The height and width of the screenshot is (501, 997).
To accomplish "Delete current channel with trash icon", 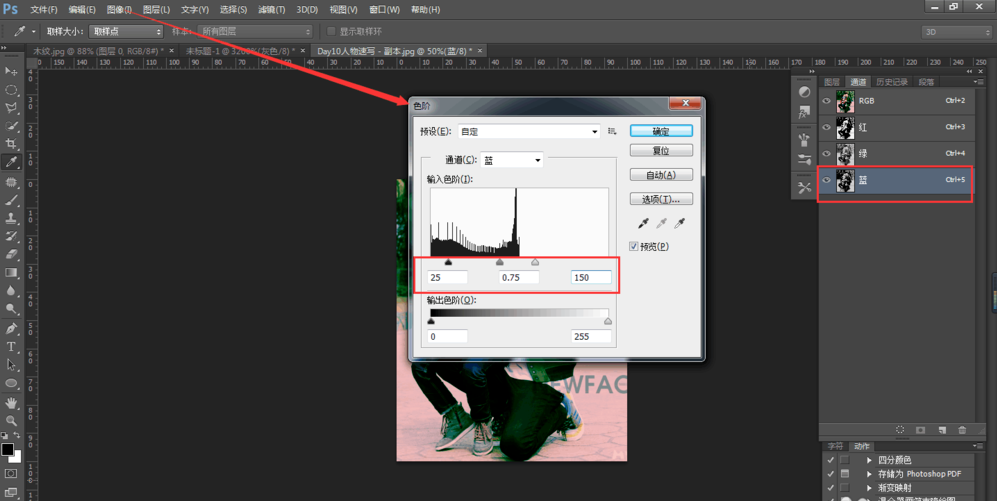I will coord(962,430).
